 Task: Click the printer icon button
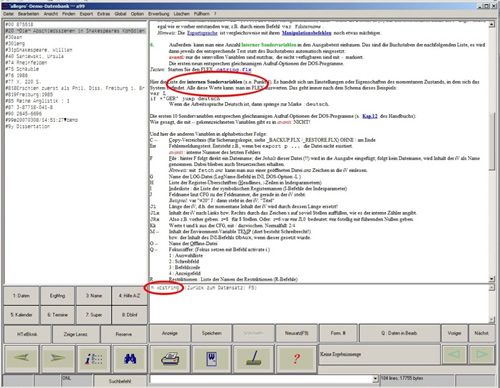click(x=170, y=359)
